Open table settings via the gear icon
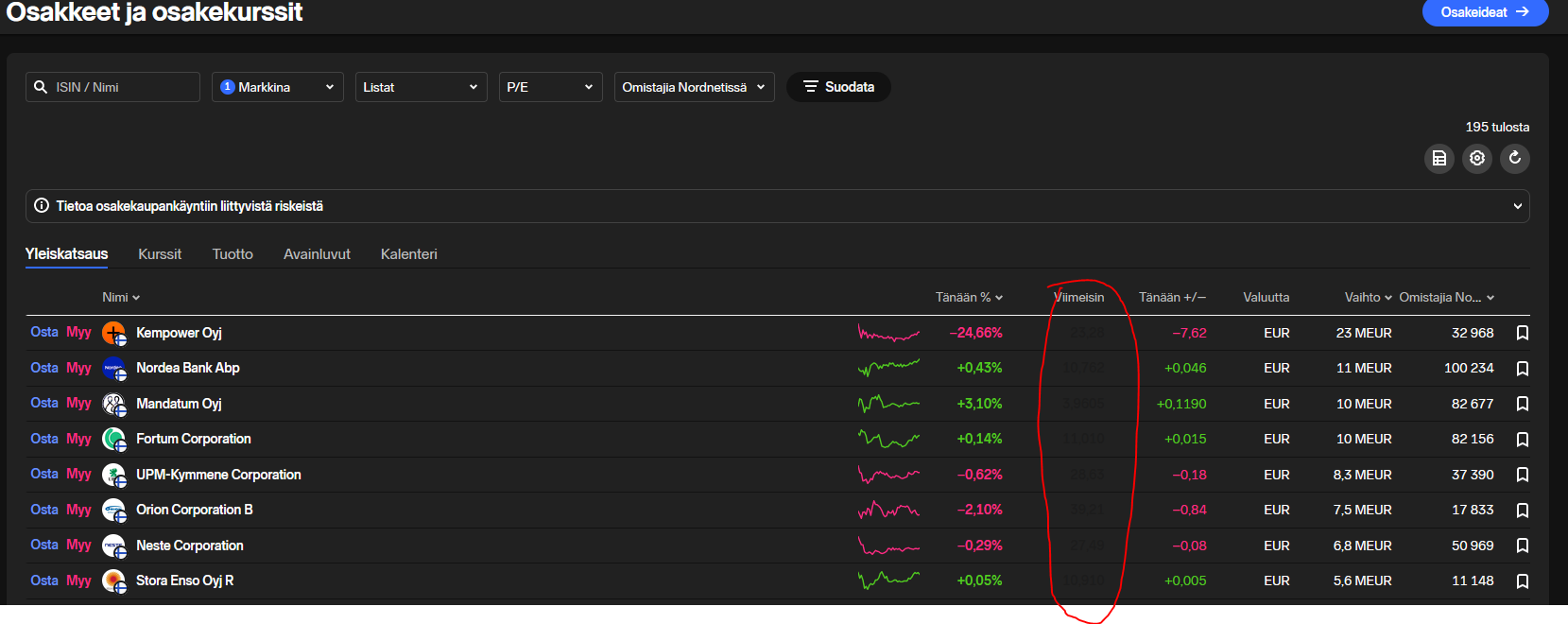This screenshot has height=624, width=1568. click(1477, 158)
